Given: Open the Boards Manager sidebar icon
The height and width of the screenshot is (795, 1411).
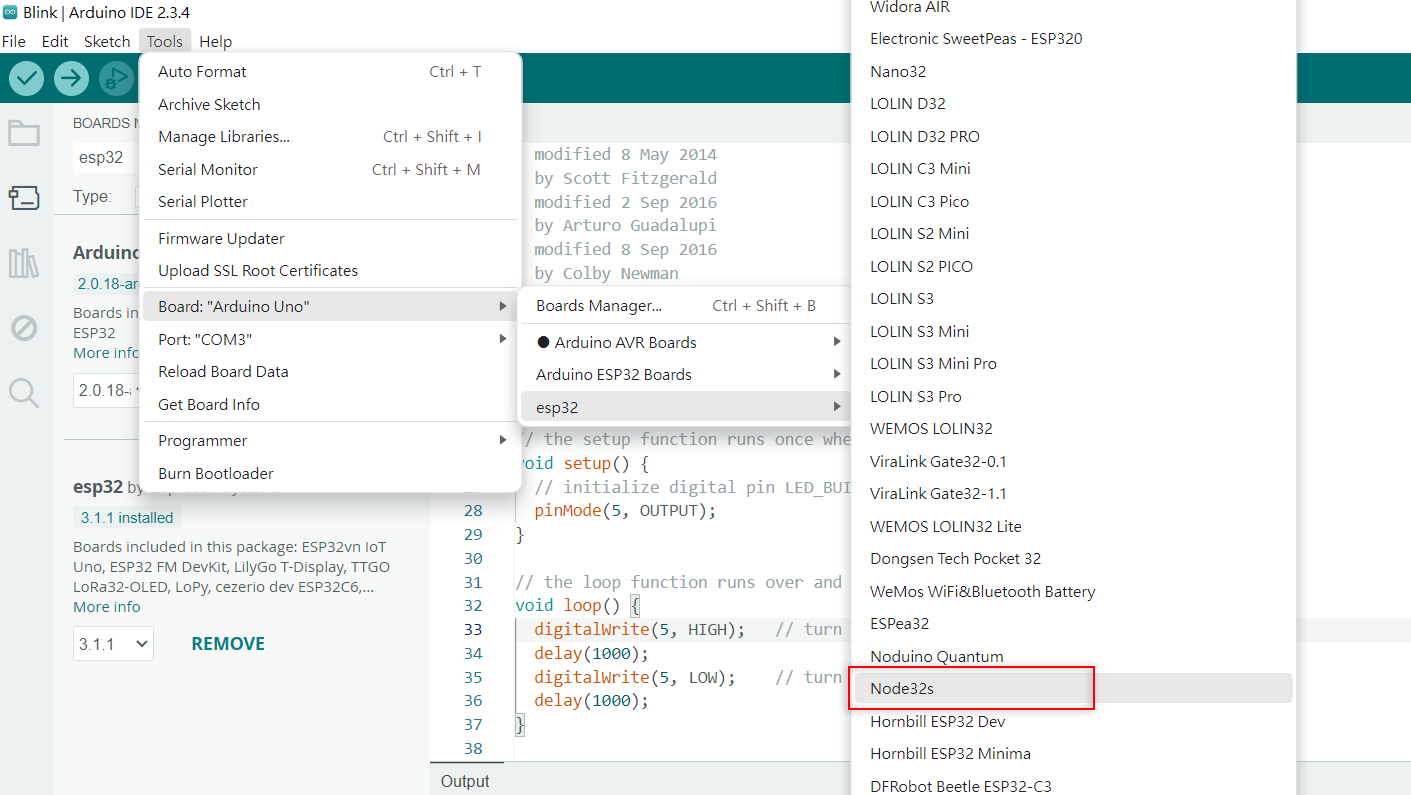Looking at the screenshot, I should [24, 198].
